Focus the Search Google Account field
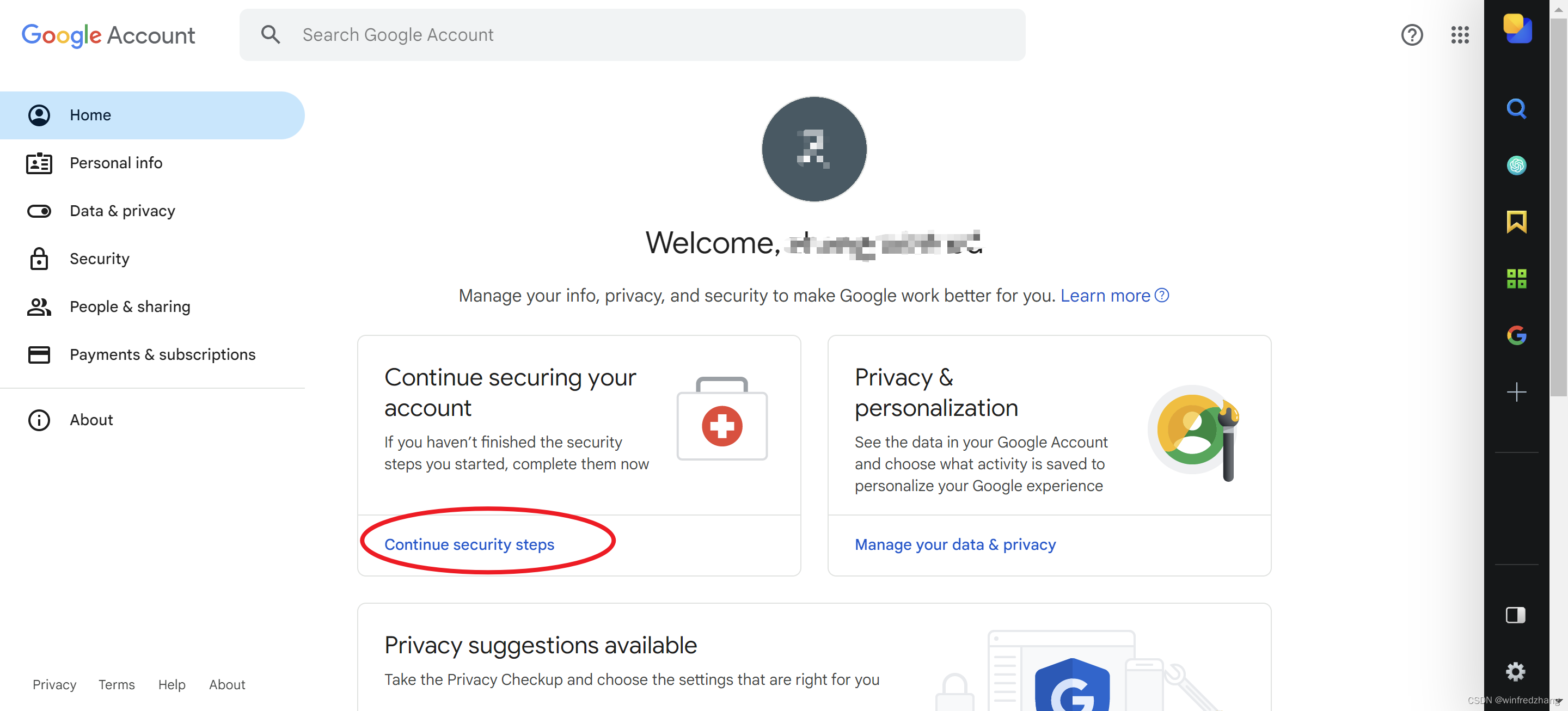Screen dimensions: 1568x711 pyautogui.click(x=633, y=35)
